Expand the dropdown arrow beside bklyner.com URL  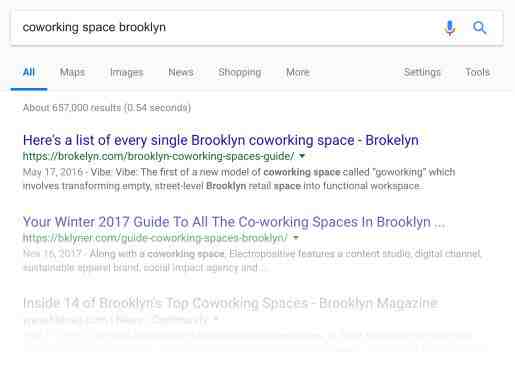(296, 238)
